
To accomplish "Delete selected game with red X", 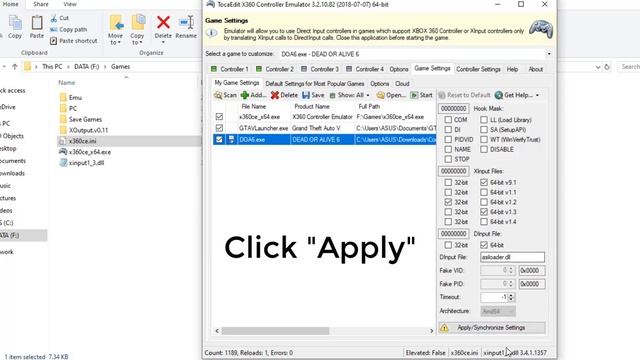I will 284,95.
